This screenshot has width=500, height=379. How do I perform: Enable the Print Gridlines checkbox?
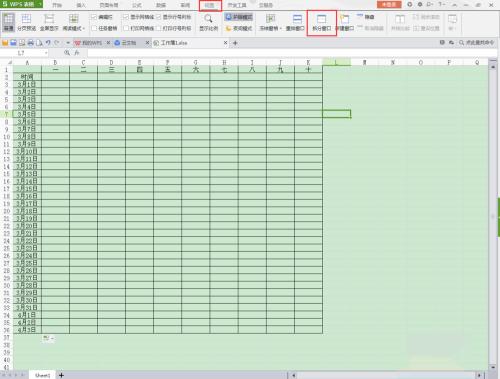(x=126, y=28)
